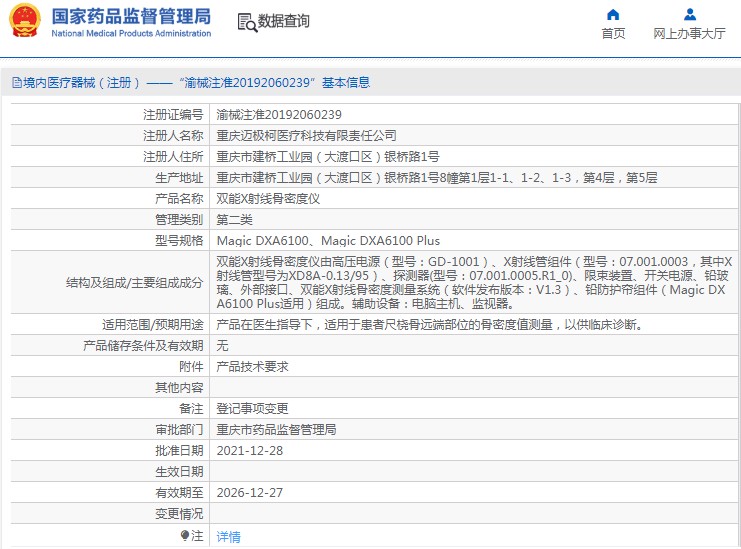
Task: Click National Medical Products Administration subtitle
Action: 131,34
